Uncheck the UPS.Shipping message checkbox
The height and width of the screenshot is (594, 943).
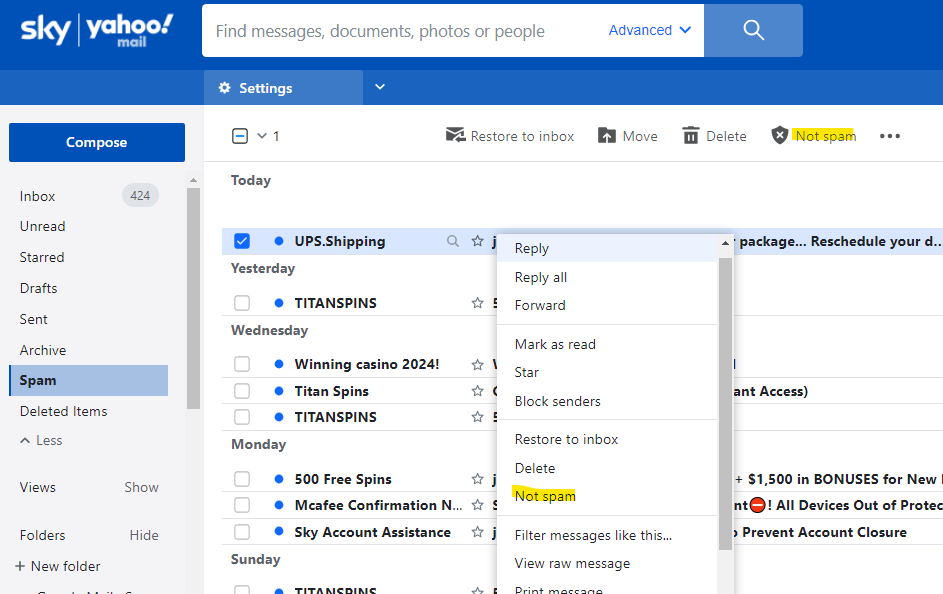click(242, 241)
